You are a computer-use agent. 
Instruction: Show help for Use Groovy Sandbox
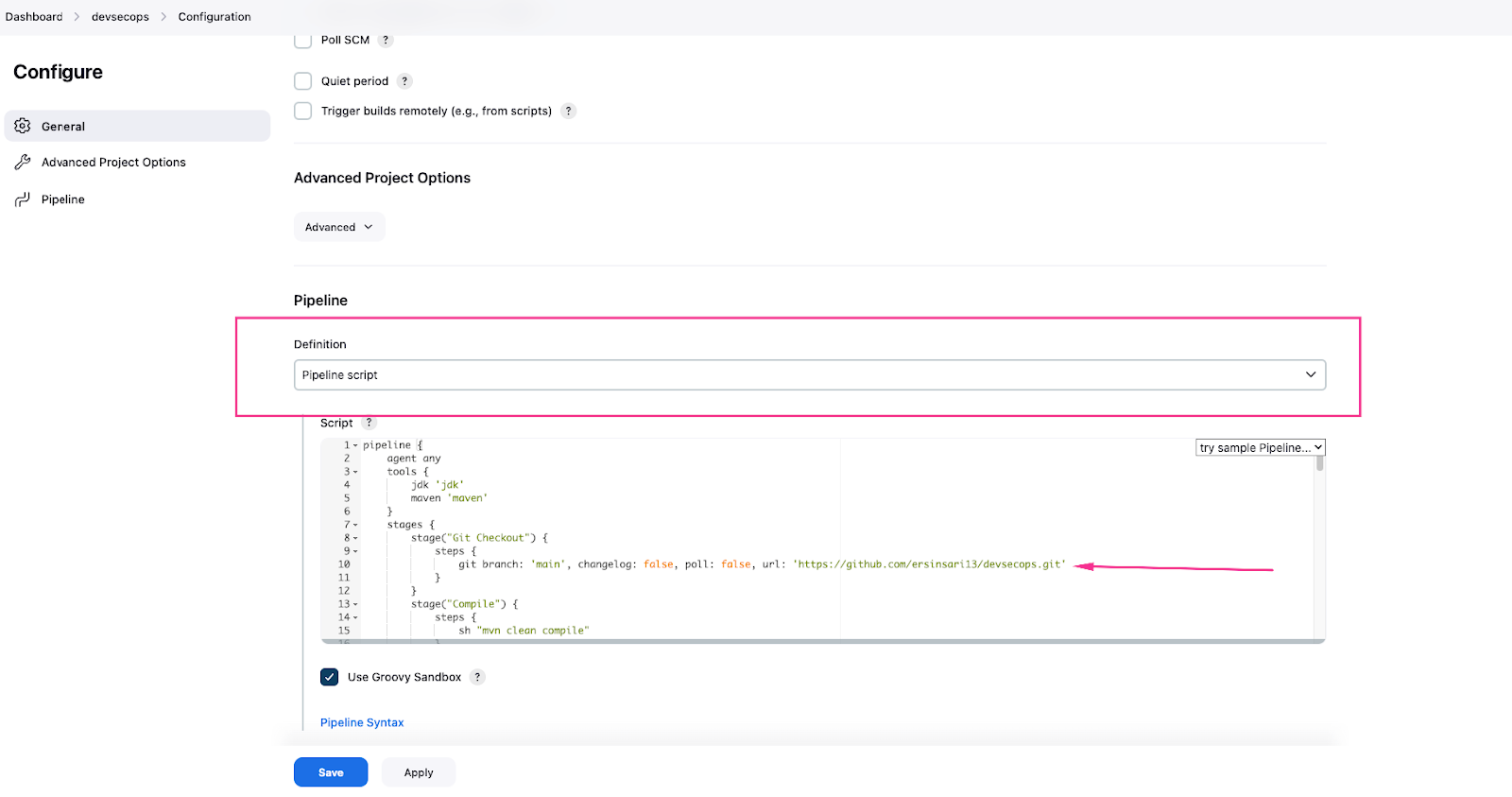pos(477,677)
